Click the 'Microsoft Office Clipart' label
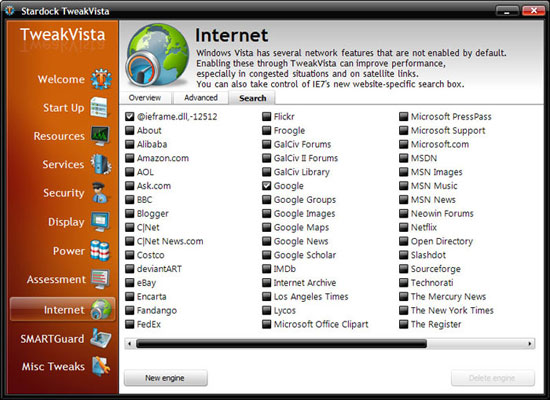The height and width of the screenshot is (400, 550). [x=321, y=324]
